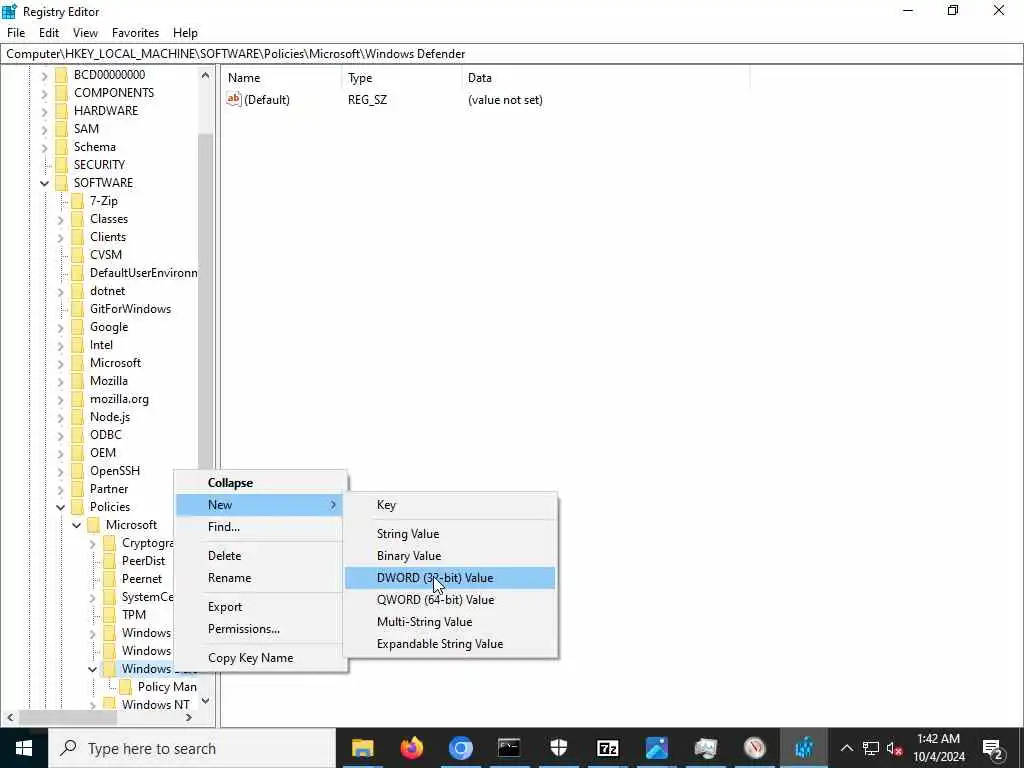The image size is (1024, 768).
Task: Select Find... in context menu
Action: [x=261, y=526]
